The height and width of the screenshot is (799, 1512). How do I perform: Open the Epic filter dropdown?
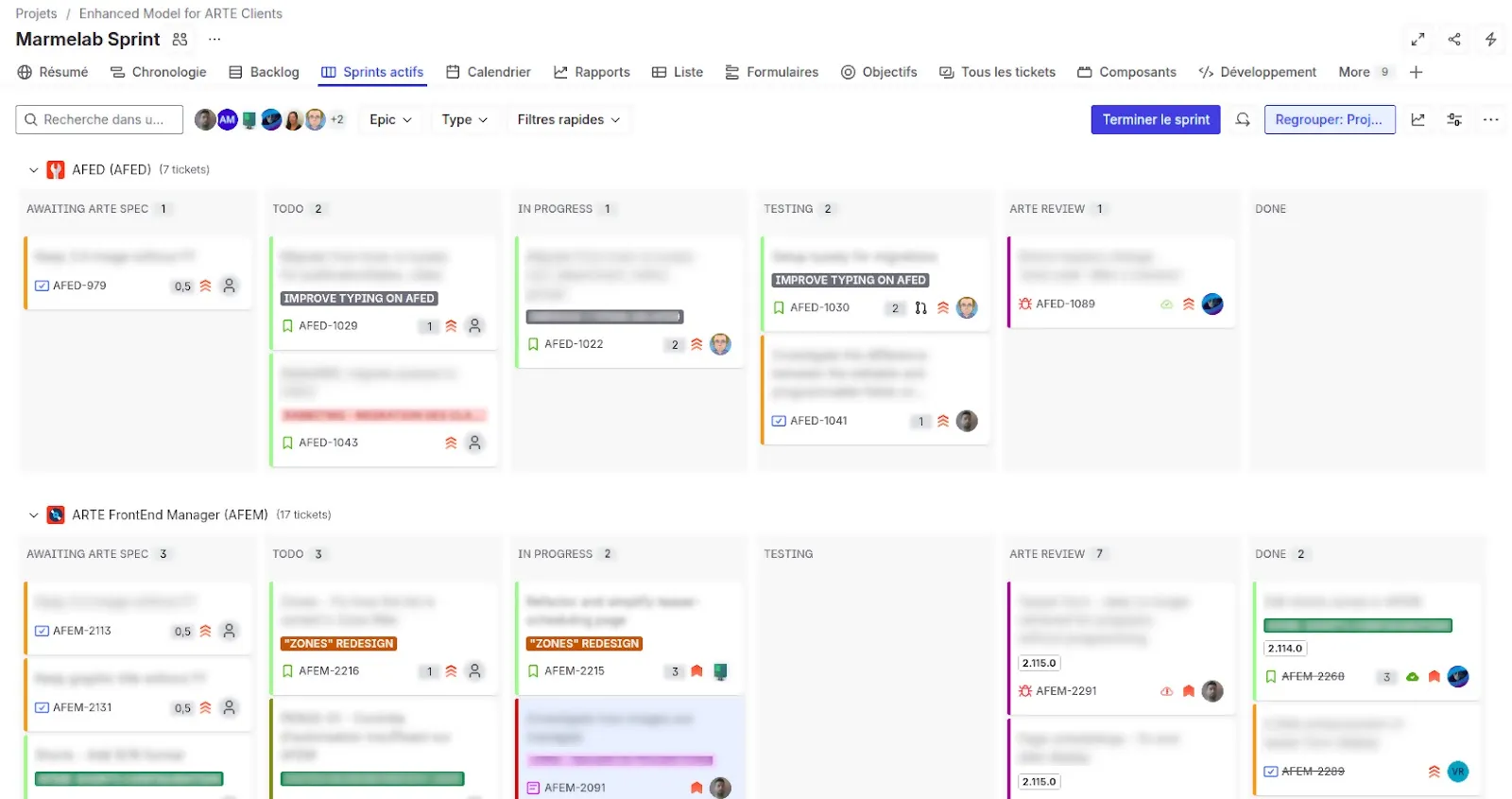point(390,119)
